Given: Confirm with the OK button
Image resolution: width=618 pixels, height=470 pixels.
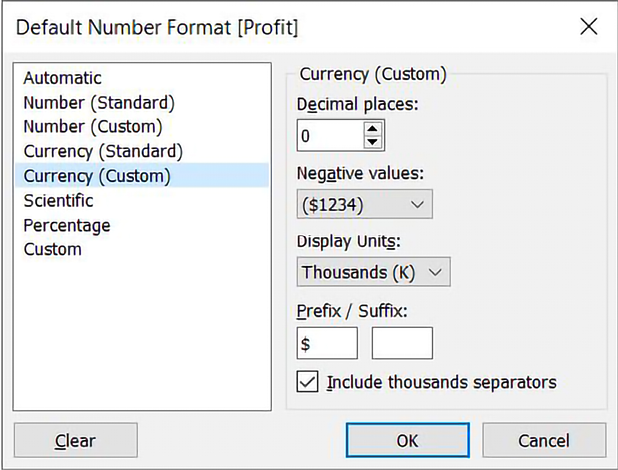Looking at the screenshot, I should (x=407, y=440).
